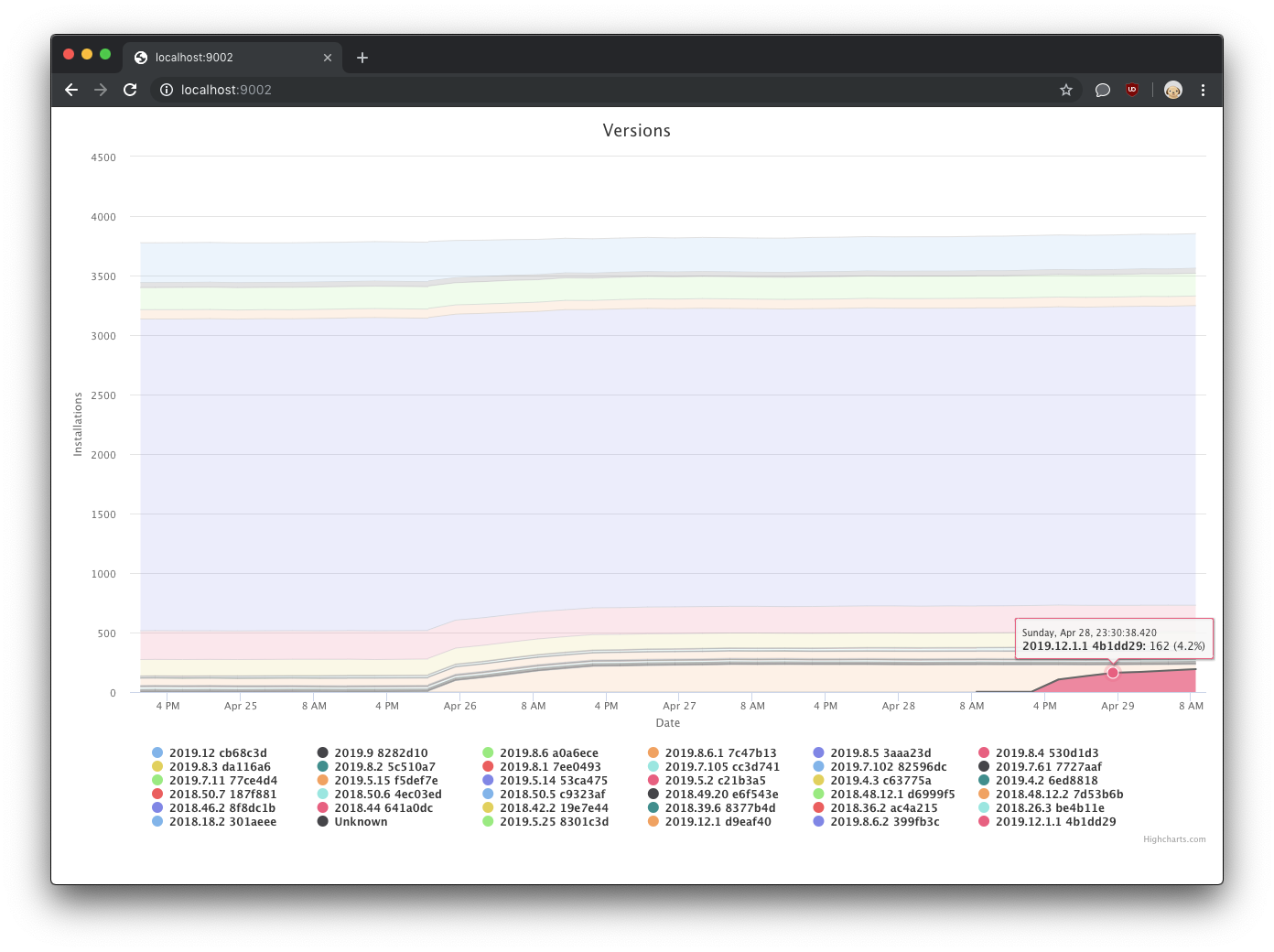Click legend entry 2019.5.2 c21b3a5
1274x952 pixels.
[707, 781]
